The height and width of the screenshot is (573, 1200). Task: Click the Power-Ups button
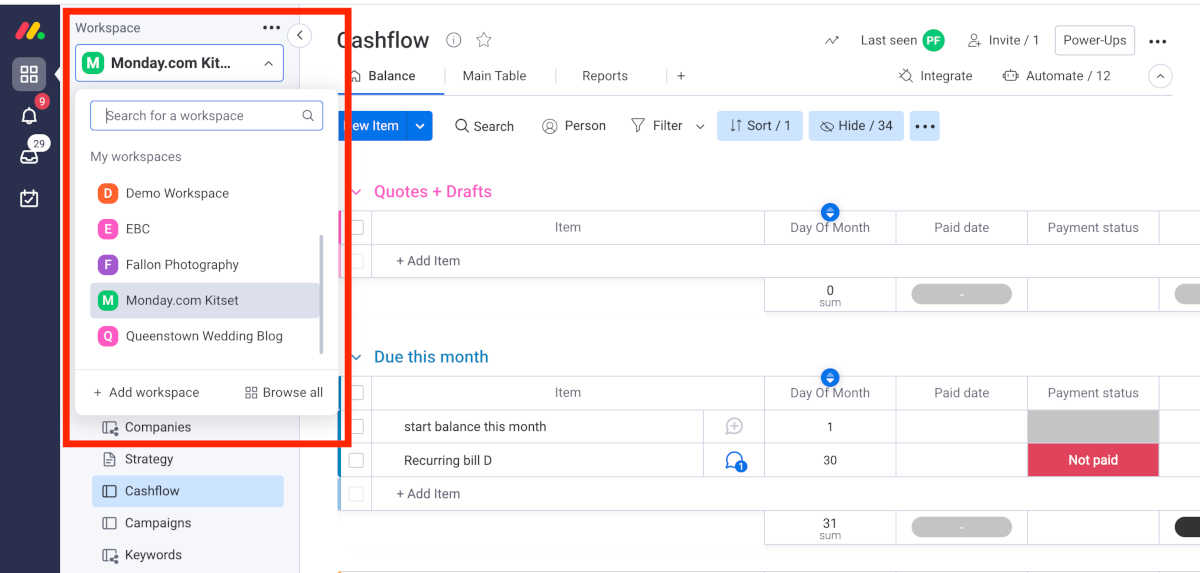point(1094,41)
